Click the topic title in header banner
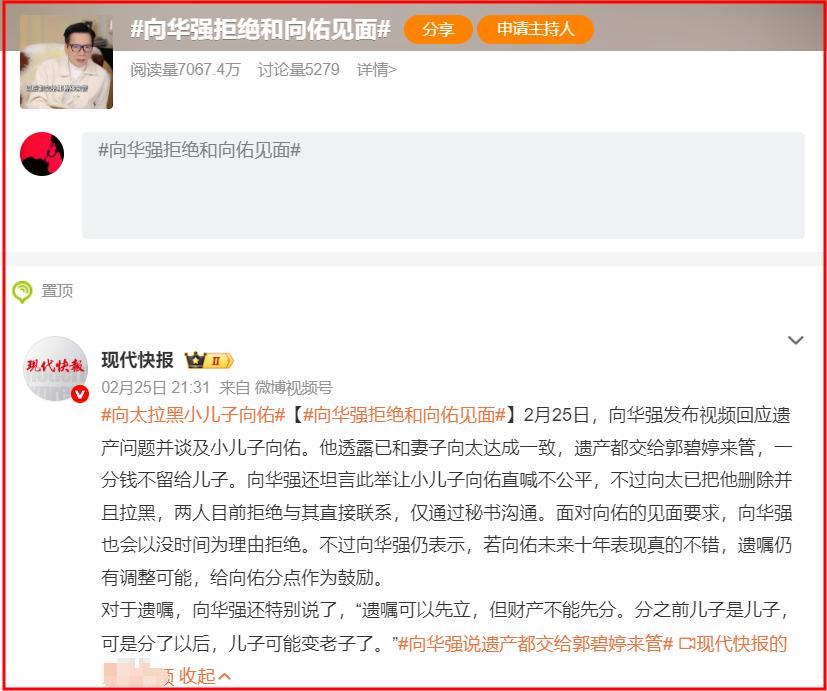Viewport: 827px width, 691px height. [x=261, y=30]
